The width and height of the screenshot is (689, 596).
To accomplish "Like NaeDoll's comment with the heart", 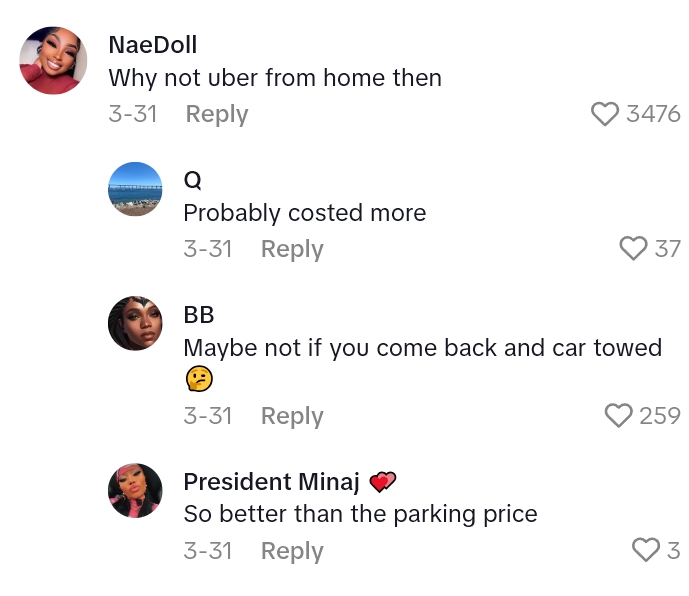I will pyautogui.click(x=605, y=115).
